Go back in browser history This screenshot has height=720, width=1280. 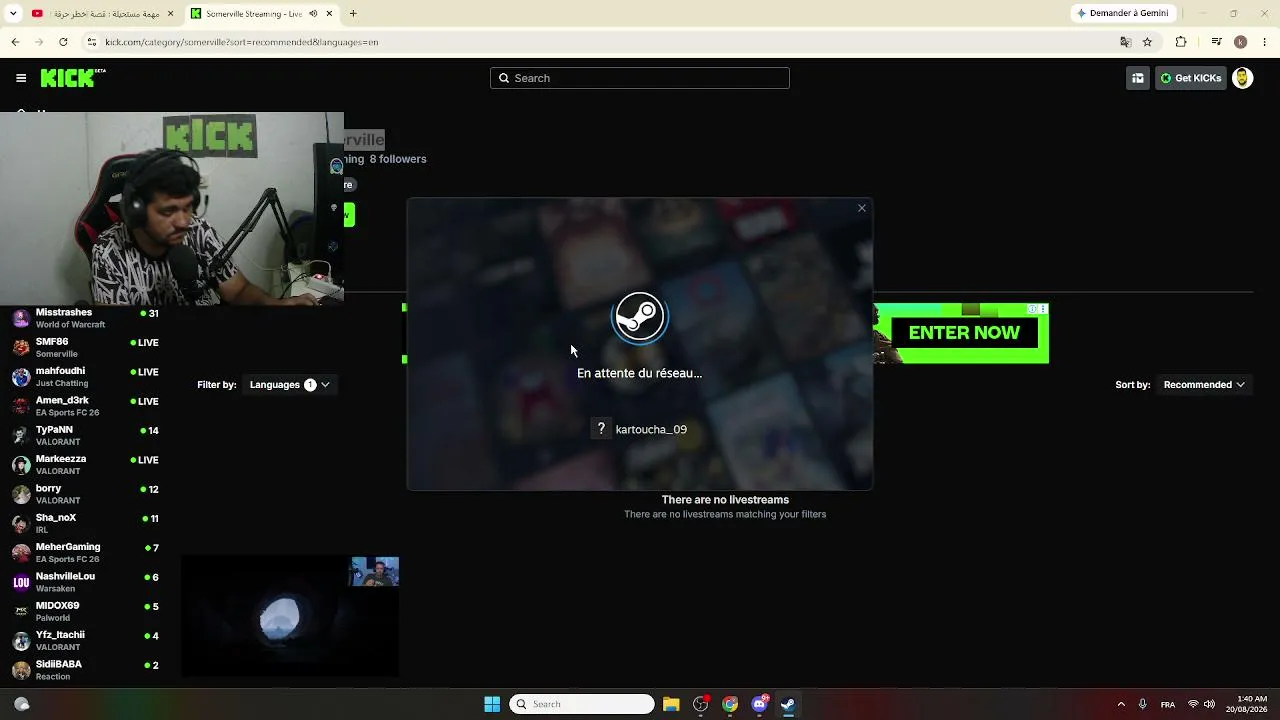click(15, 42)
